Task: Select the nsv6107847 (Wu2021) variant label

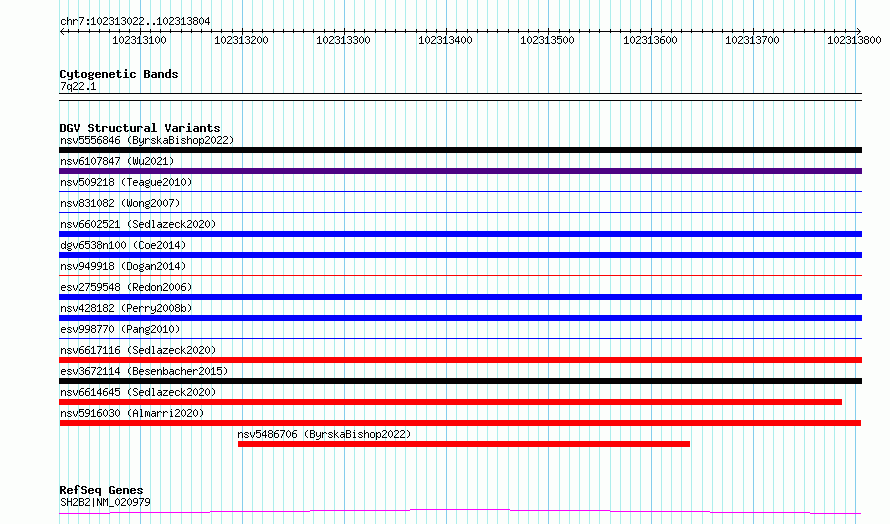Action: pyautogui.click(x=117, y=161)
